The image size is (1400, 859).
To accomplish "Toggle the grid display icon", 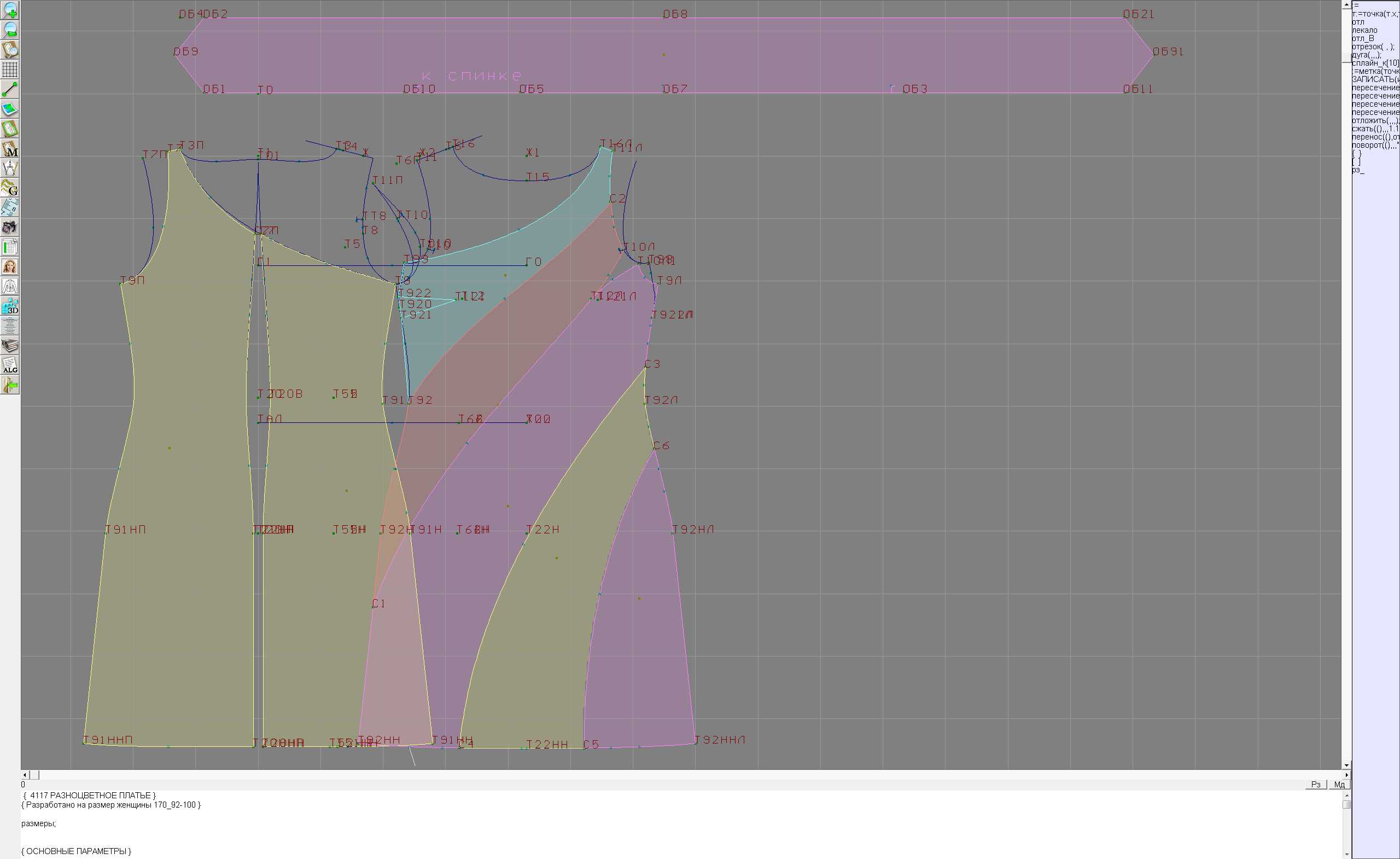I will click(x=10, y=69).
